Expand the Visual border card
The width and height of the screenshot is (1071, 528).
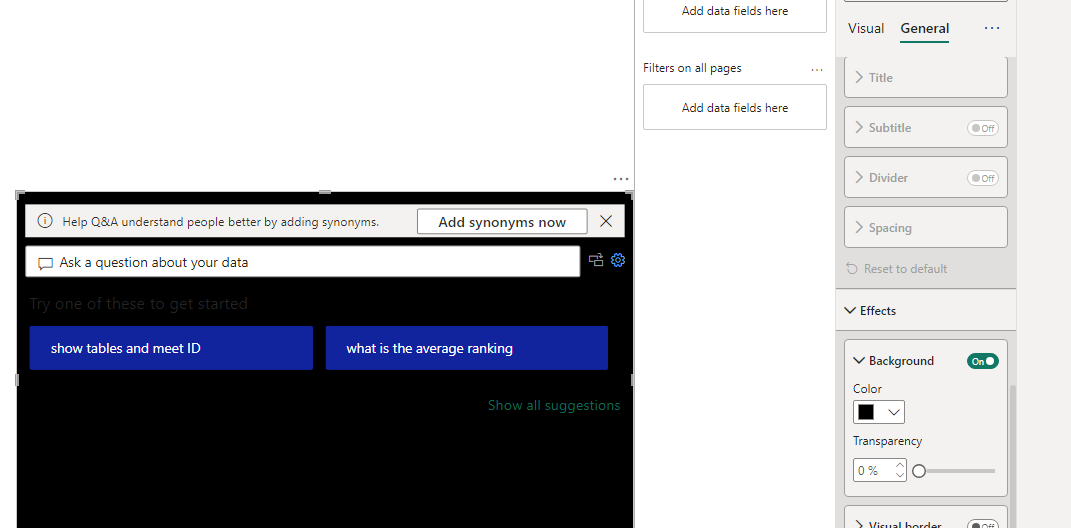click(859, 525)
